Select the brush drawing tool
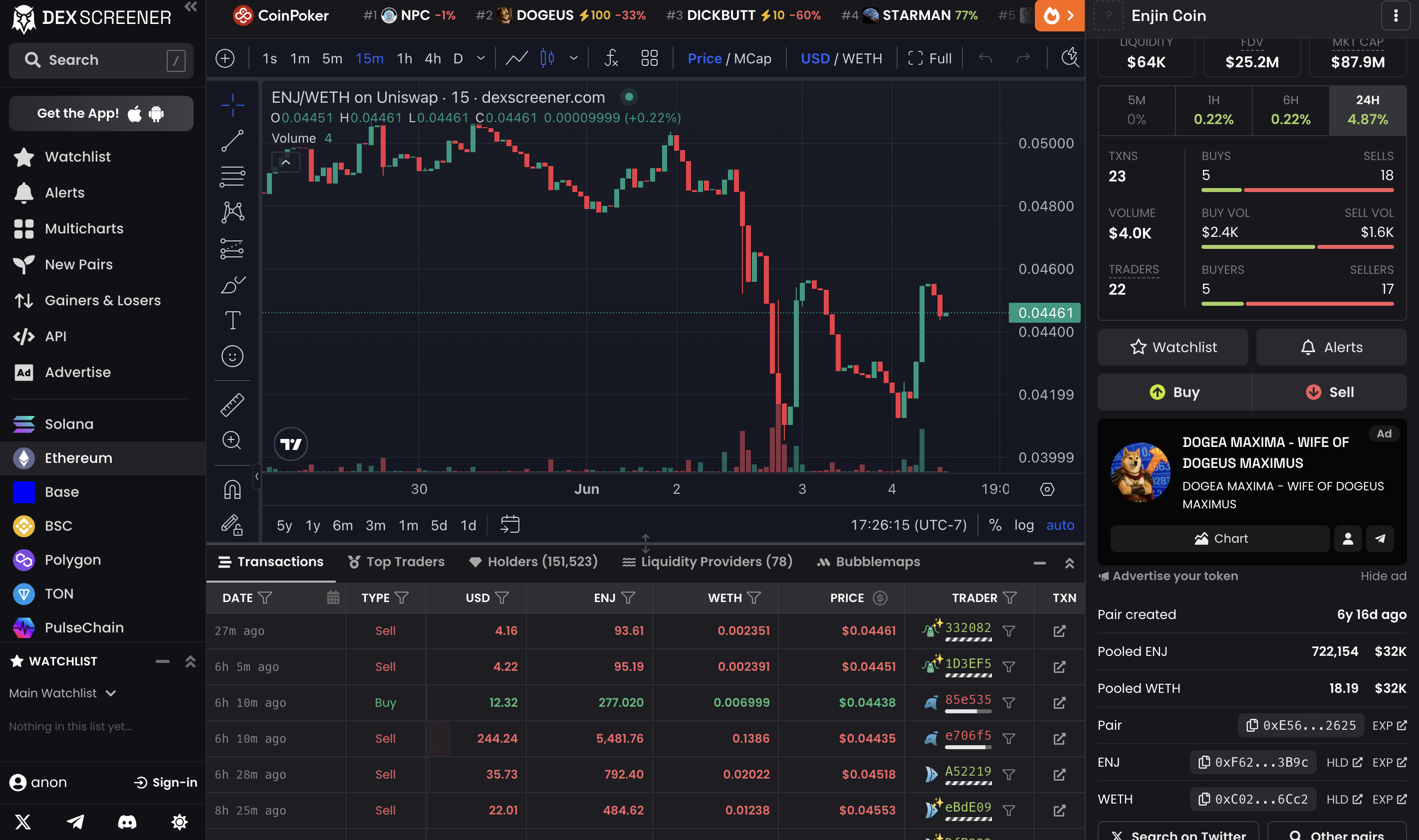The image size is (1419, 840). click(232, 284)
